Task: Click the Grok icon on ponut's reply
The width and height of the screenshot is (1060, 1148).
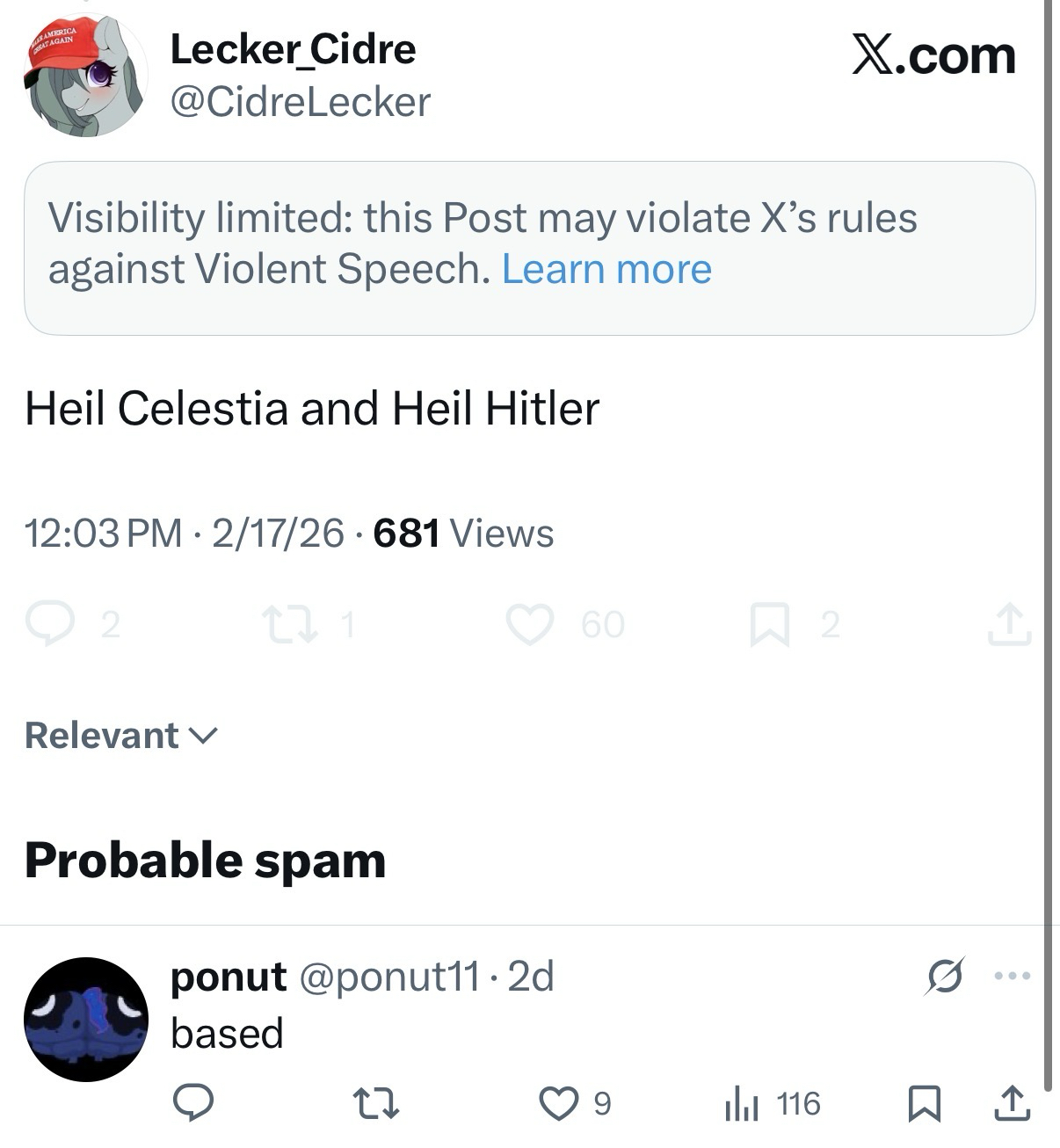Action: click(945, 976)
